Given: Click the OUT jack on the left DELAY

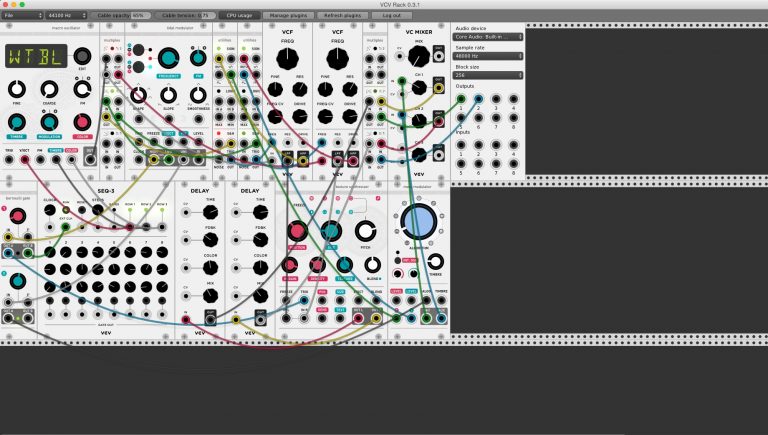Looking at the screenshot, I should [210, 319].
